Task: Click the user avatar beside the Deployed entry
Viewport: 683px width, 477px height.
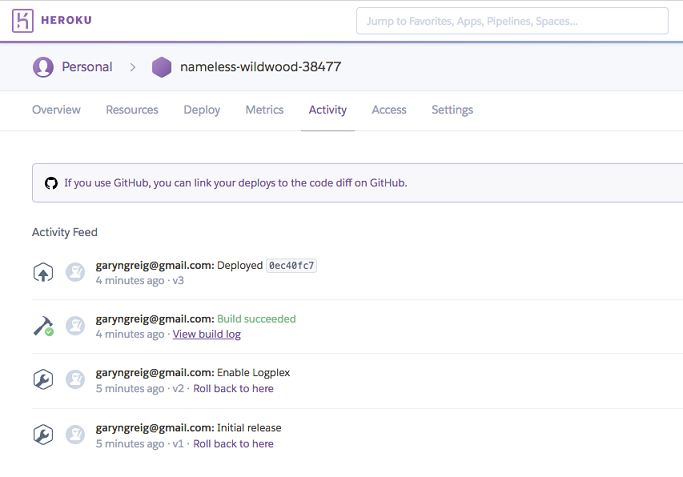Action: click(75, 272)
